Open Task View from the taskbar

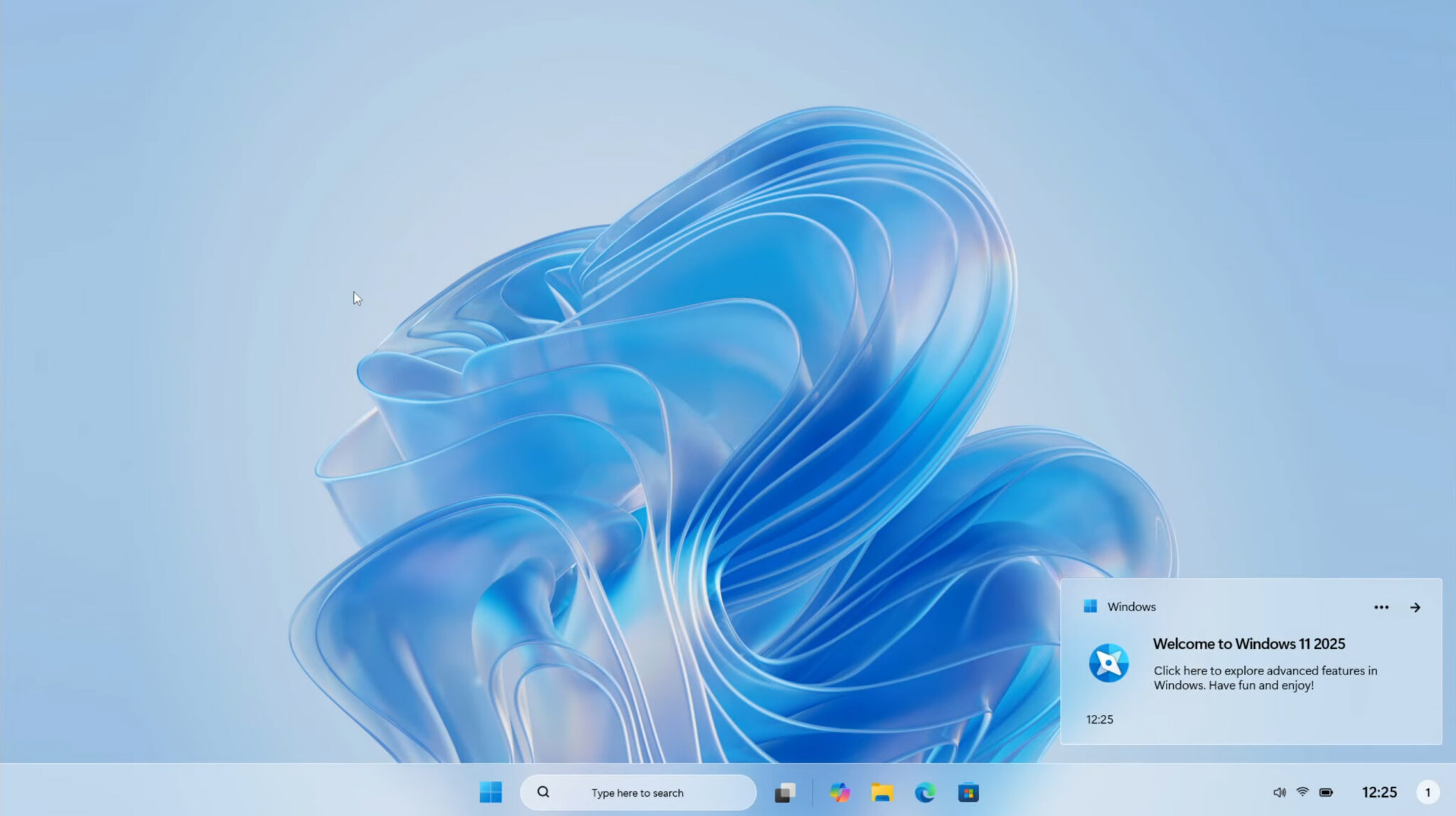[x=786, y=792]
